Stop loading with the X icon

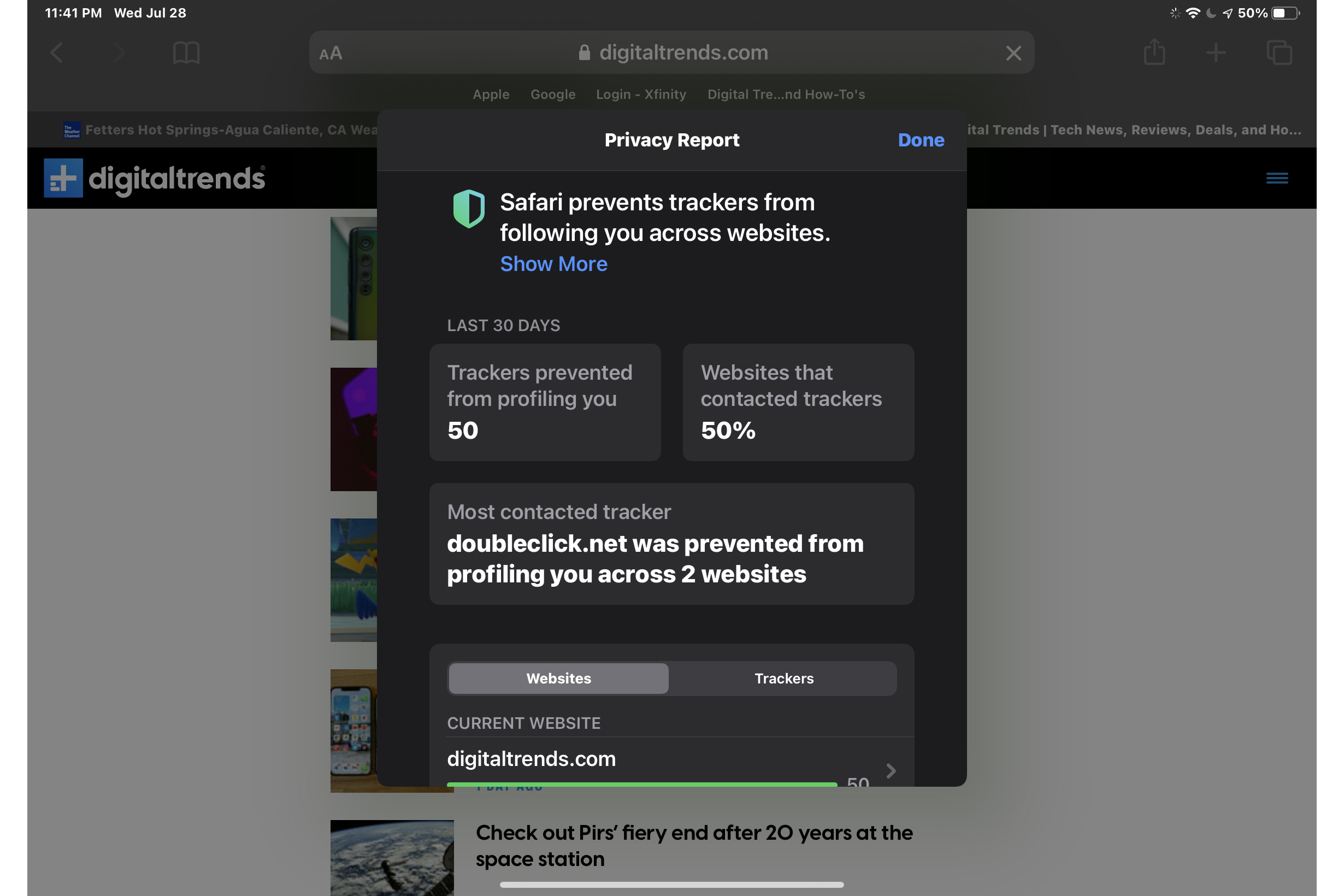1013,53
